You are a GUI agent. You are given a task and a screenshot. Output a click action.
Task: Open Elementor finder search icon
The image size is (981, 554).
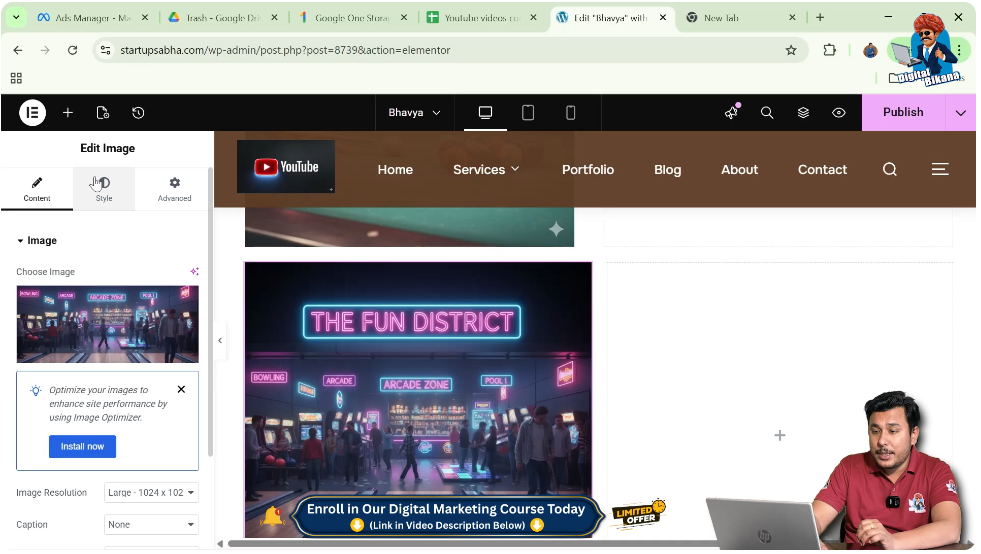point(767,113)
